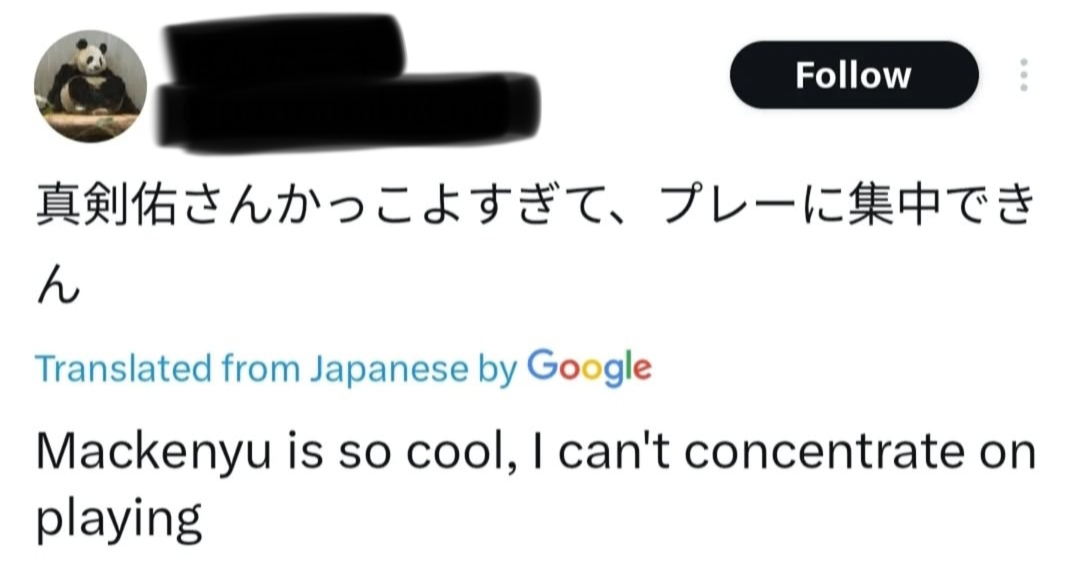The width and height of the screenshot is (1080, 580).
Task: Click the panda profile avatar
Action: [x=91, y=85]
